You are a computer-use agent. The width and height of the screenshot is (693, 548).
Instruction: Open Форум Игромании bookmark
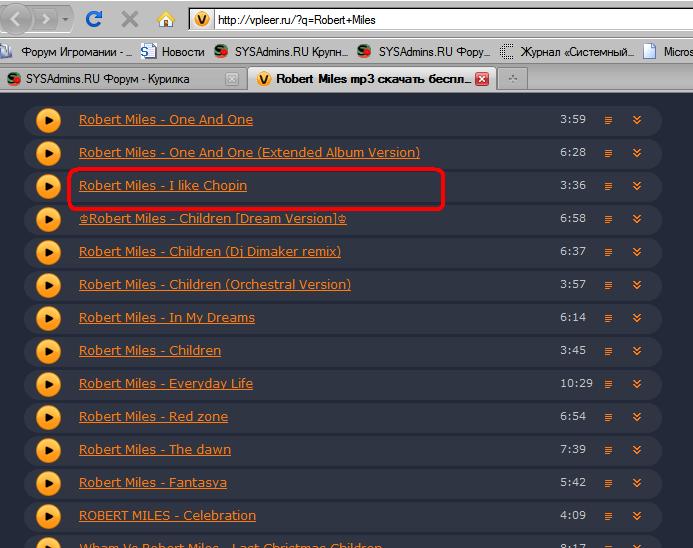click(66, 52)
